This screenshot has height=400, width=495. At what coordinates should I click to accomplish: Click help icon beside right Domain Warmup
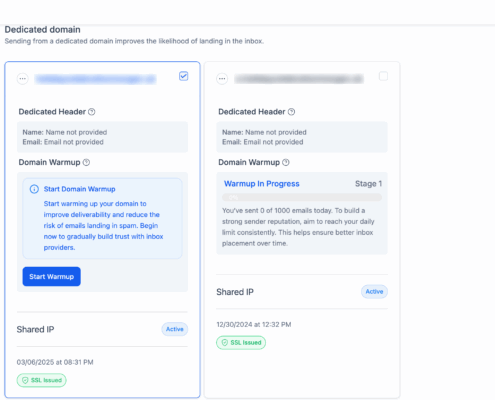point(286,162)
